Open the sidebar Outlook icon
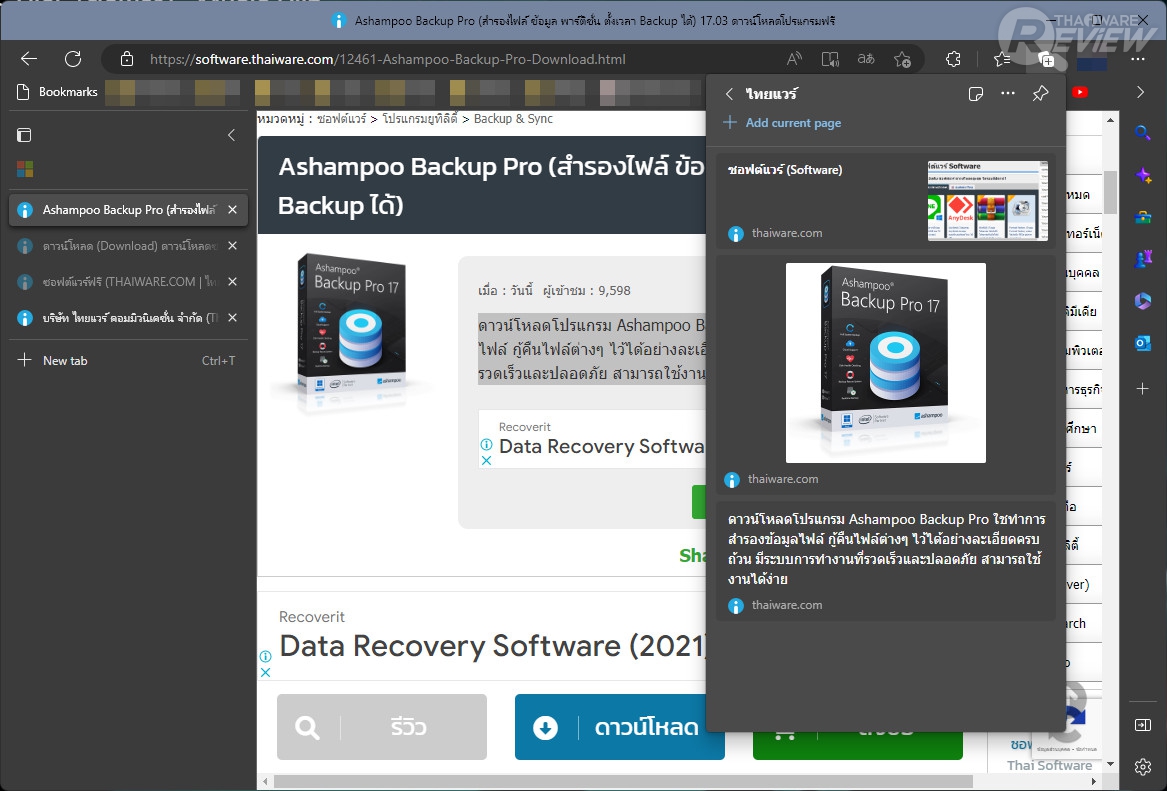This screenshot has height=791, width=1167. coord(1142,343)
